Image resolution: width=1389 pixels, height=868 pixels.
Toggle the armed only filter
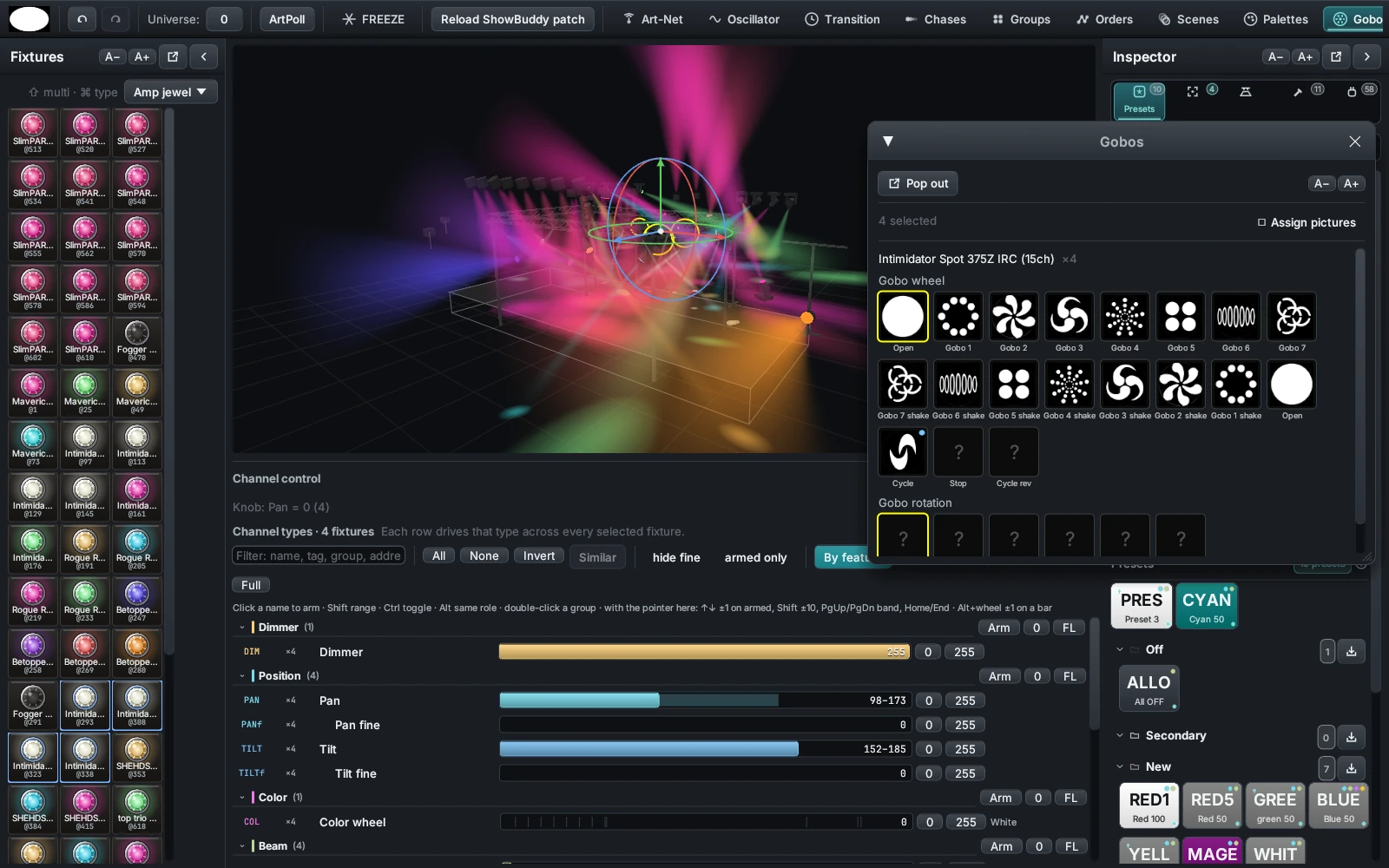(x=755, y=557)
